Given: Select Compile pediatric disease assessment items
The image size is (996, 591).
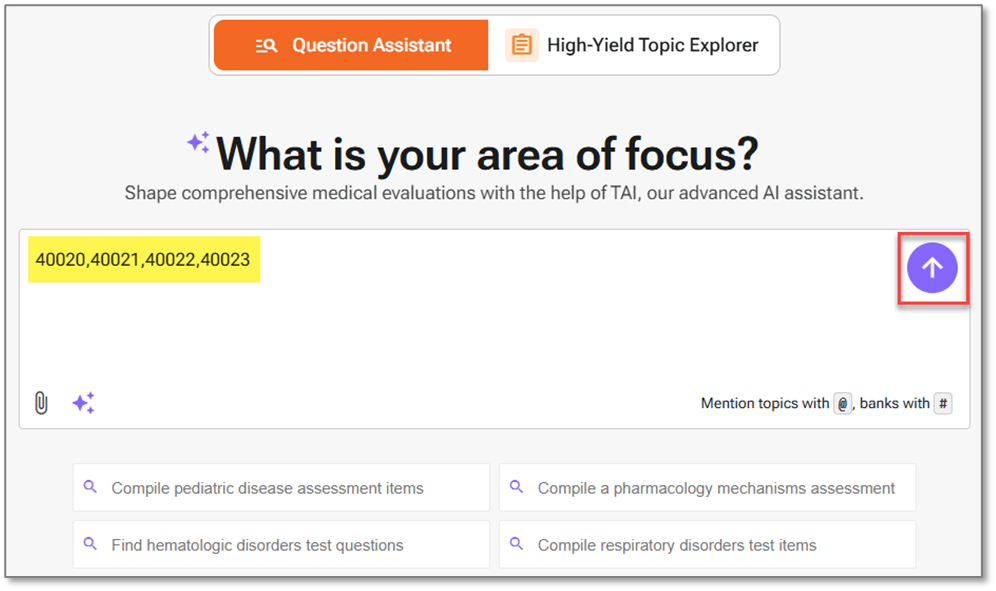Looking at the screenshot, I should coord(281,487).
